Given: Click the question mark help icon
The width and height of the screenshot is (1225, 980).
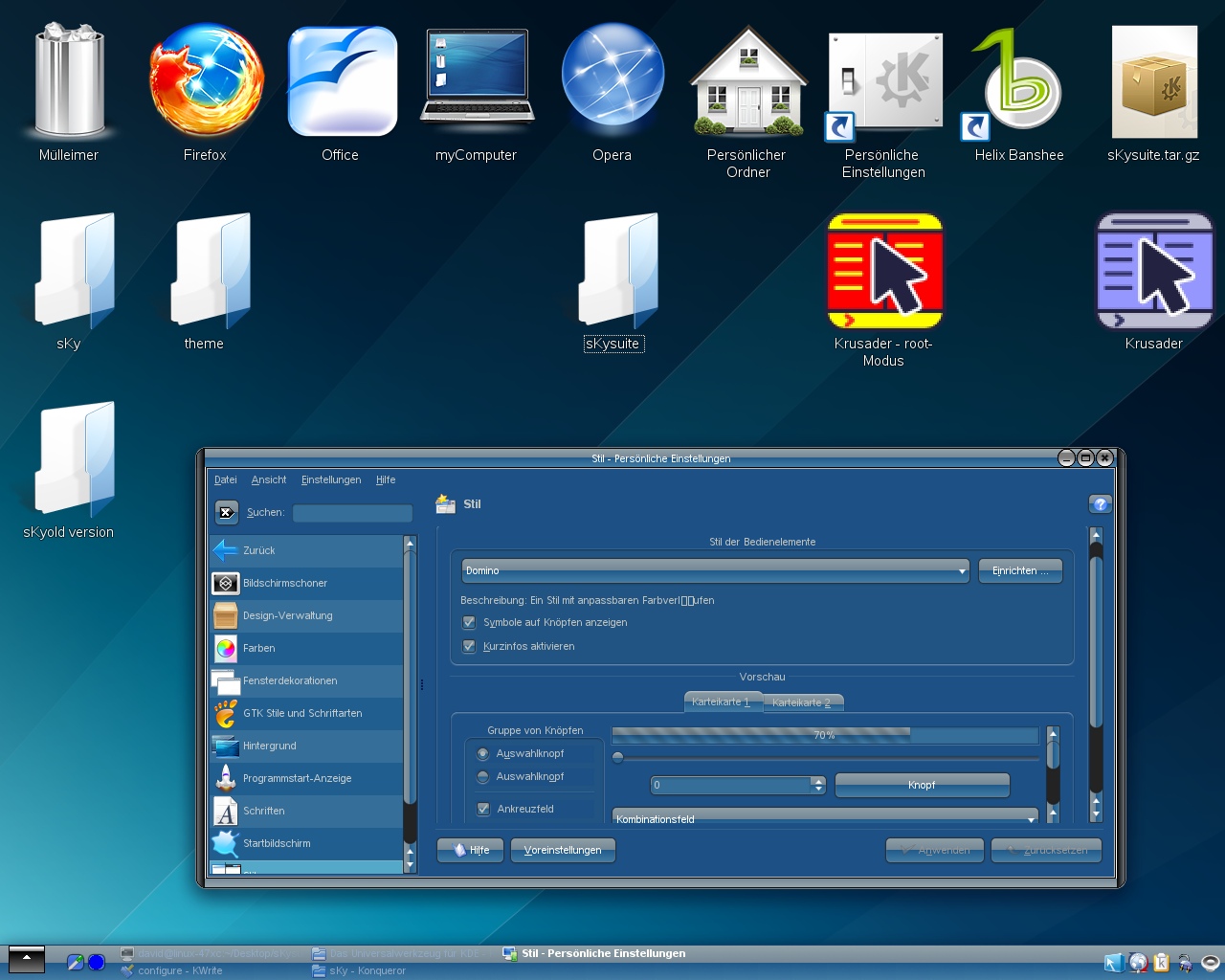Looking at the screenshot, I should tap(1100, 504).
